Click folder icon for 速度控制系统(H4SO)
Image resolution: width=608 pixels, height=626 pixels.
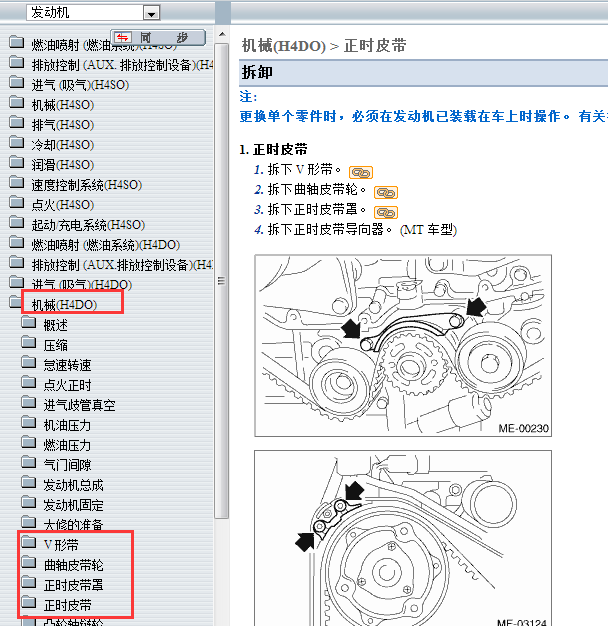pyautogui.click(x=16, y=182)
